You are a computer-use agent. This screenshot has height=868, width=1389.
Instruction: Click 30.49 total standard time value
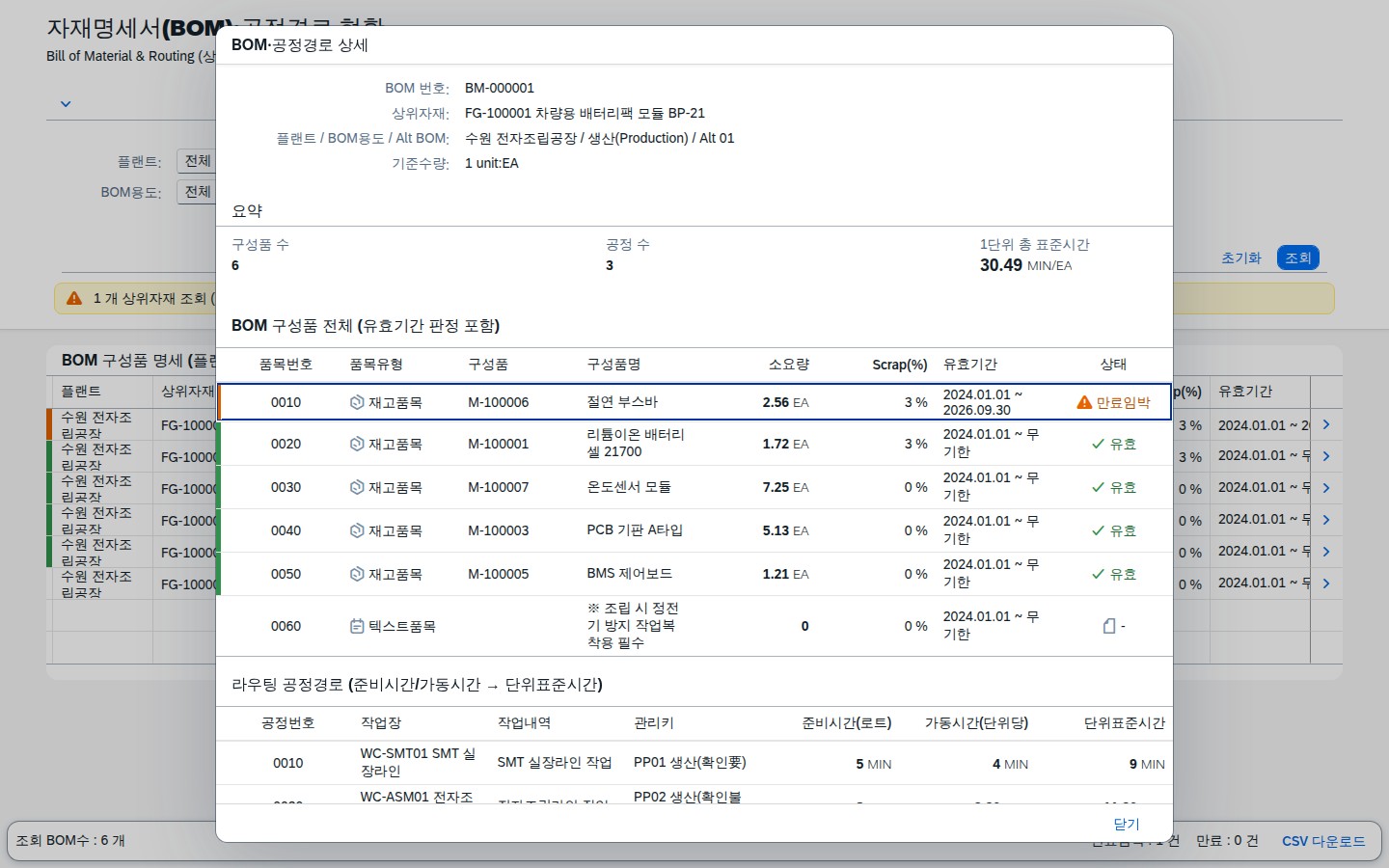[x=1001, y=265]
